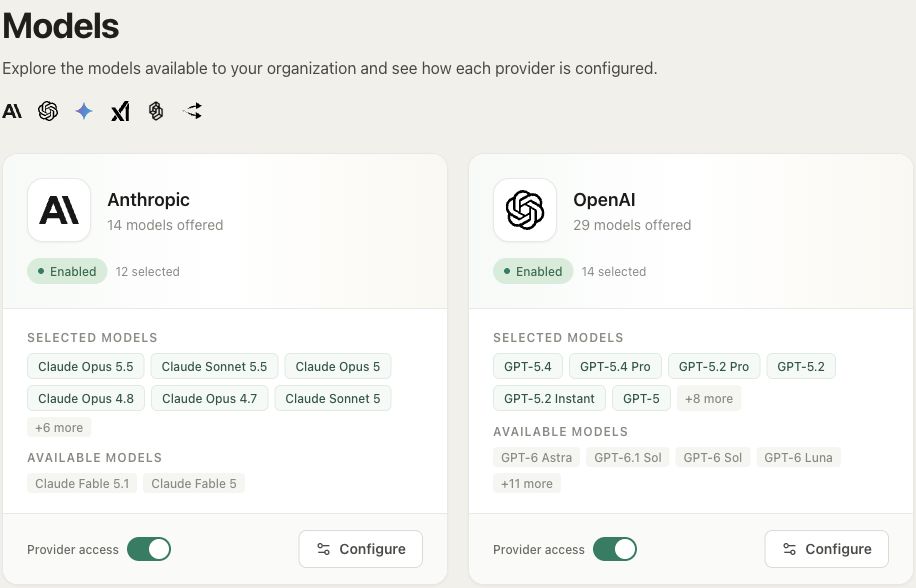Click the Anthropic card title

pyautogui.click(x=148, y=200)
